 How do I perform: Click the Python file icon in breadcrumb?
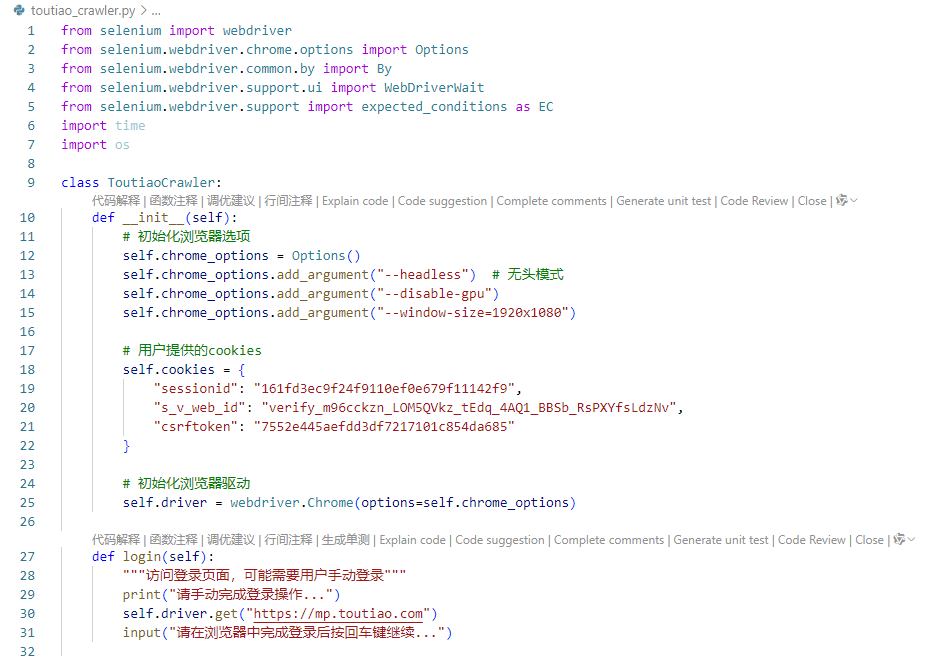19,10
